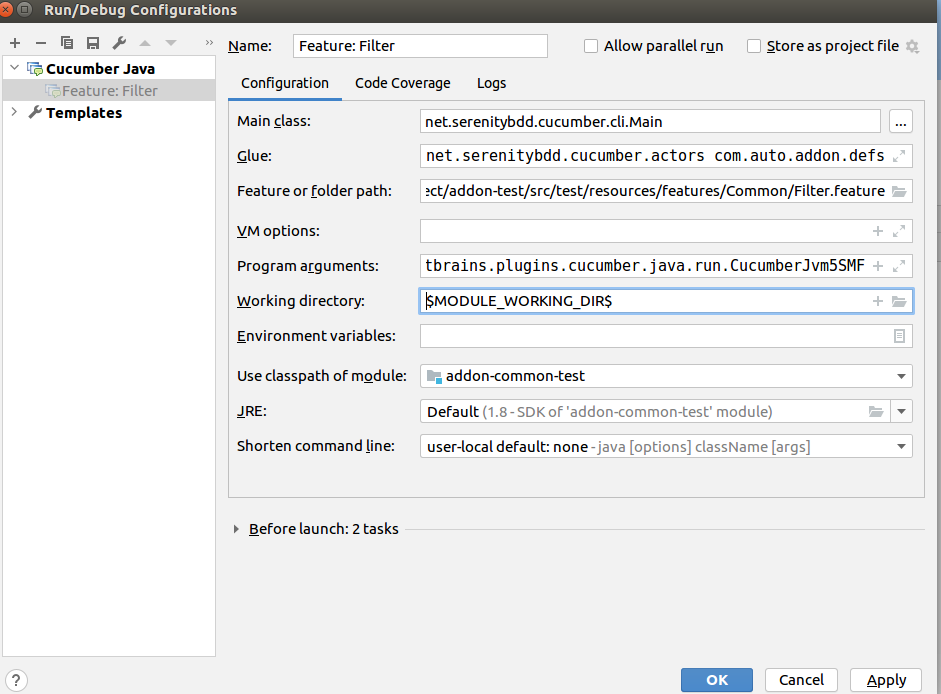
Task: Click into the Name input field
Action: pyautogui.click(x=420, y=46)
